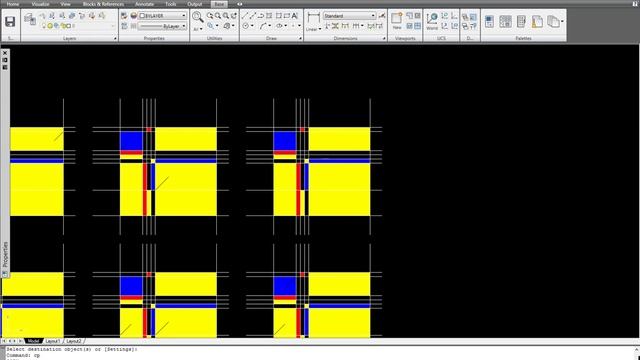
Task: Open the Home ribbon tab
Action: click(x=13, y=4)
